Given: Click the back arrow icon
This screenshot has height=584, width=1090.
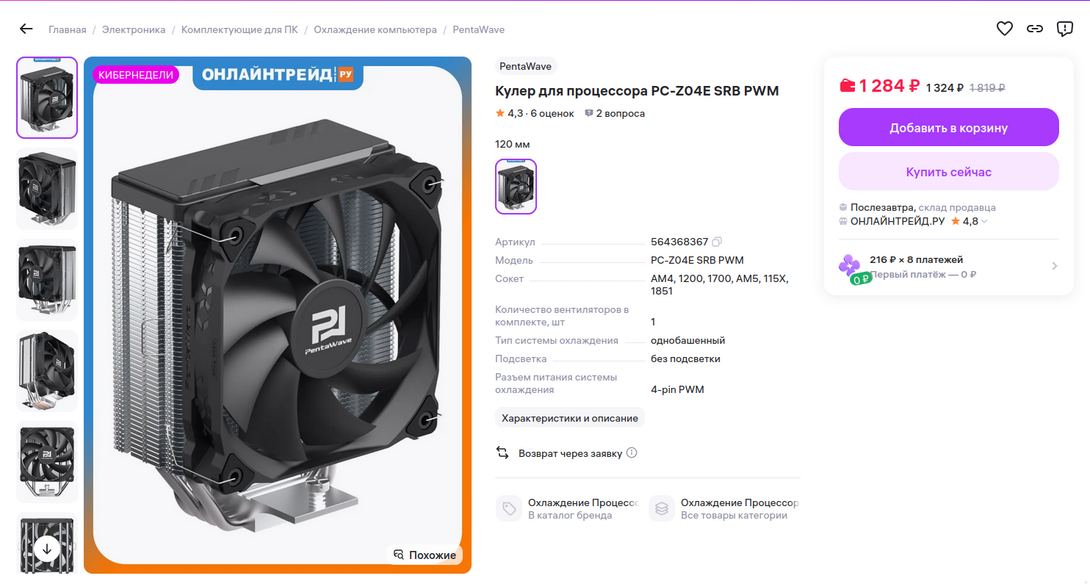Looking at the screenshot, I should pyautogui.click(x=26, y=29).
